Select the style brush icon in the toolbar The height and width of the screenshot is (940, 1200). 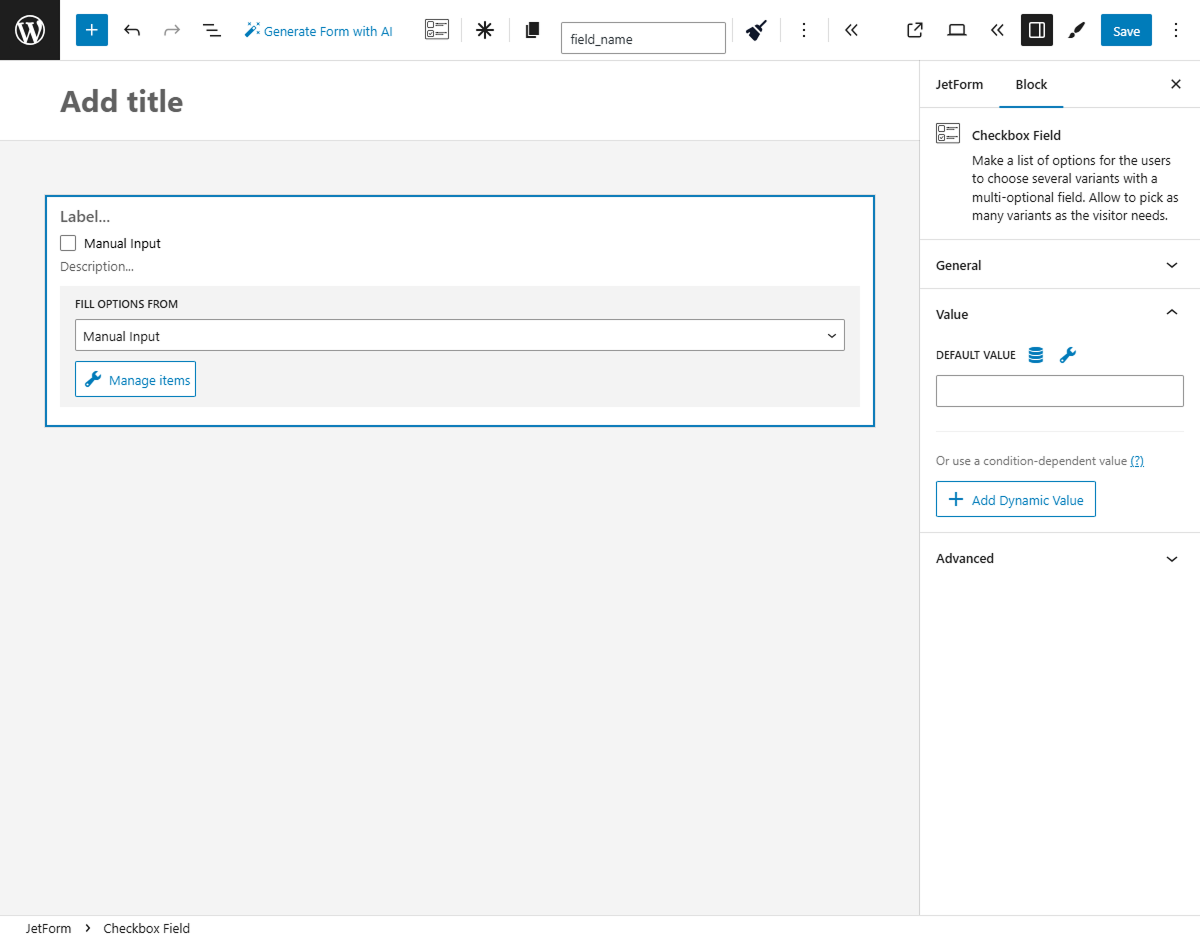point(755,30)
